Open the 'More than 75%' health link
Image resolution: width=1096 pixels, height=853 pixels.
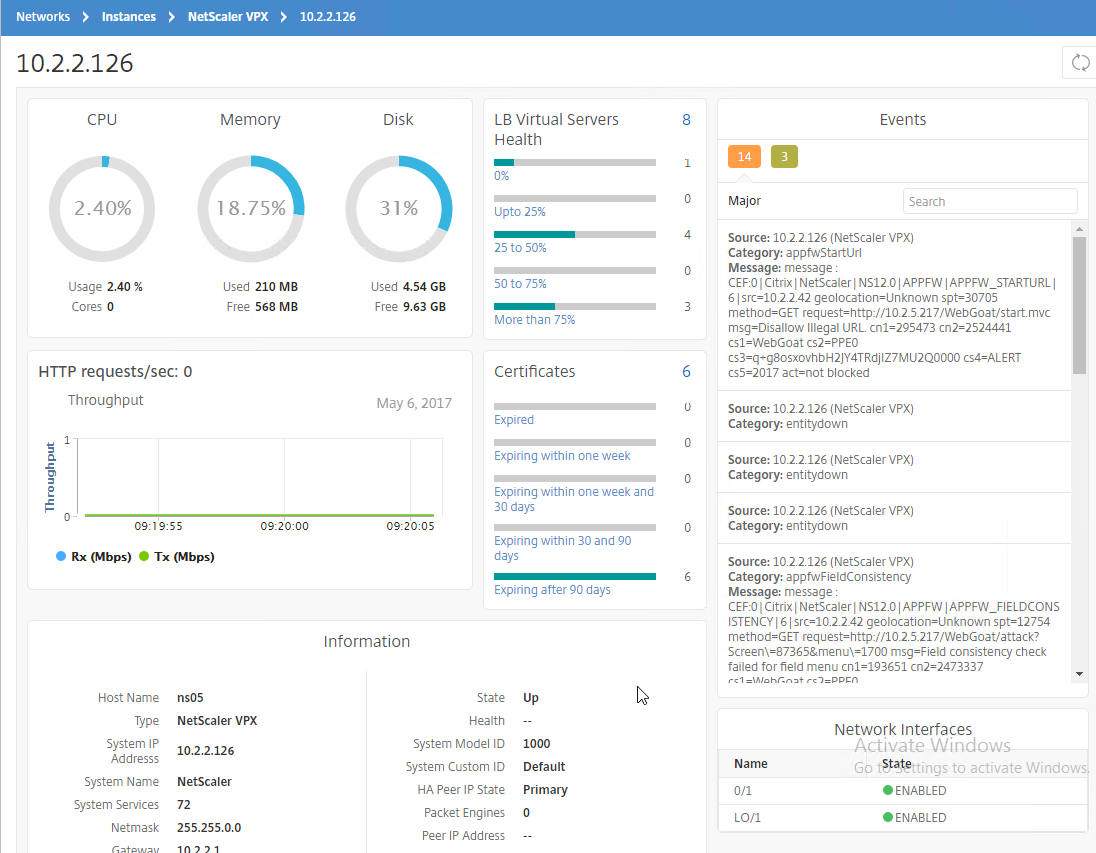(534, 320)
